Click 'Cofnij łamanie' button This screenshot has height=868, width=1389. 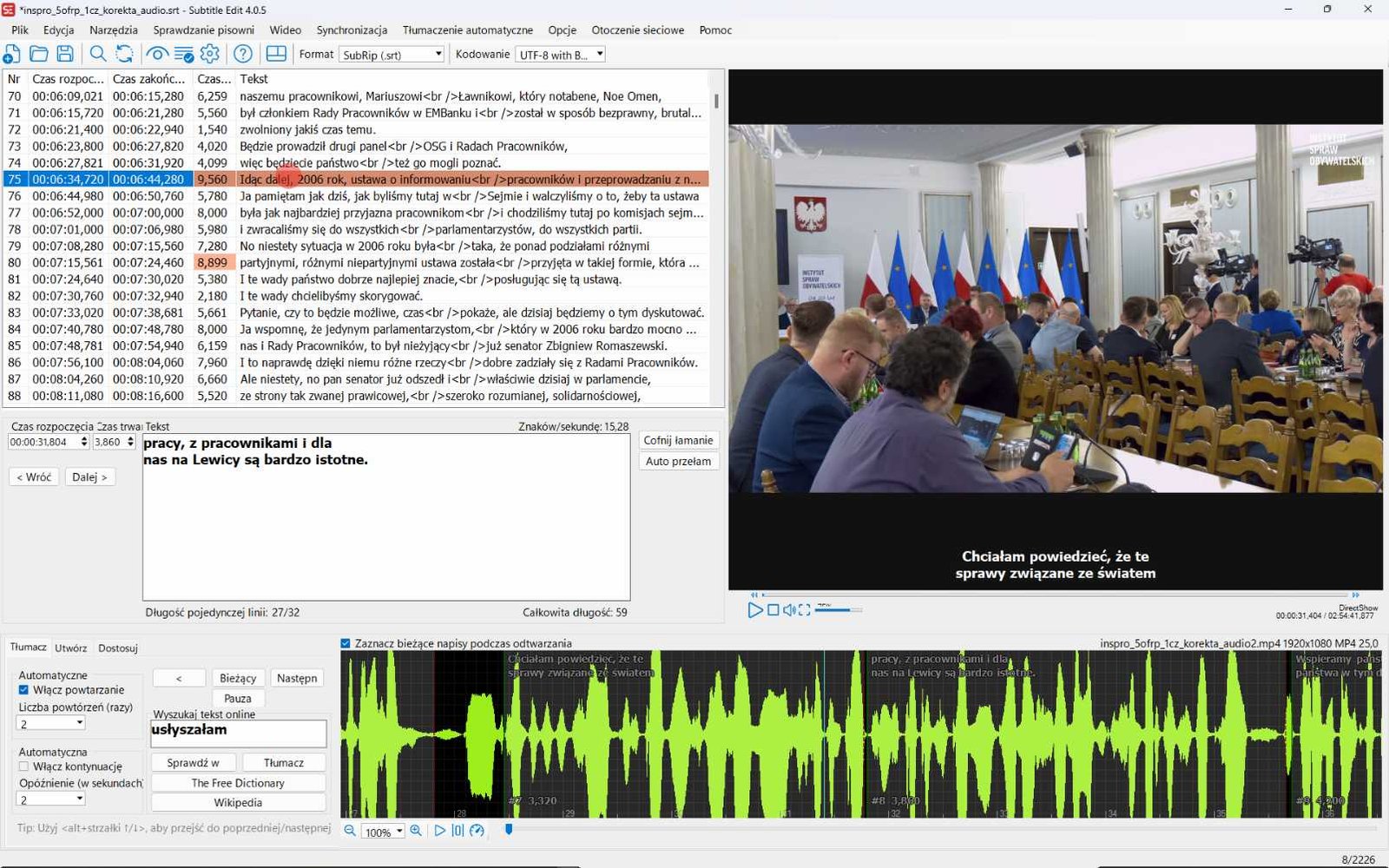(678, 440)
